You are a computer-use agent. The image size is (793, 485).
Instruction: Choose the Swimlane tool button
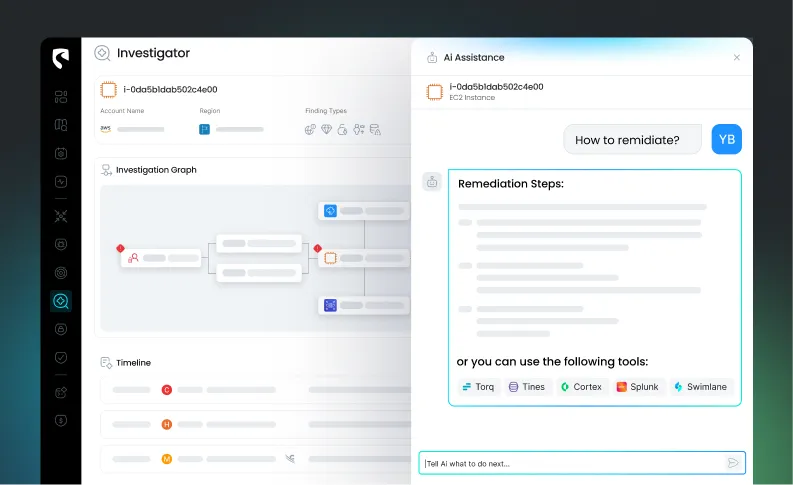[701, 387]
